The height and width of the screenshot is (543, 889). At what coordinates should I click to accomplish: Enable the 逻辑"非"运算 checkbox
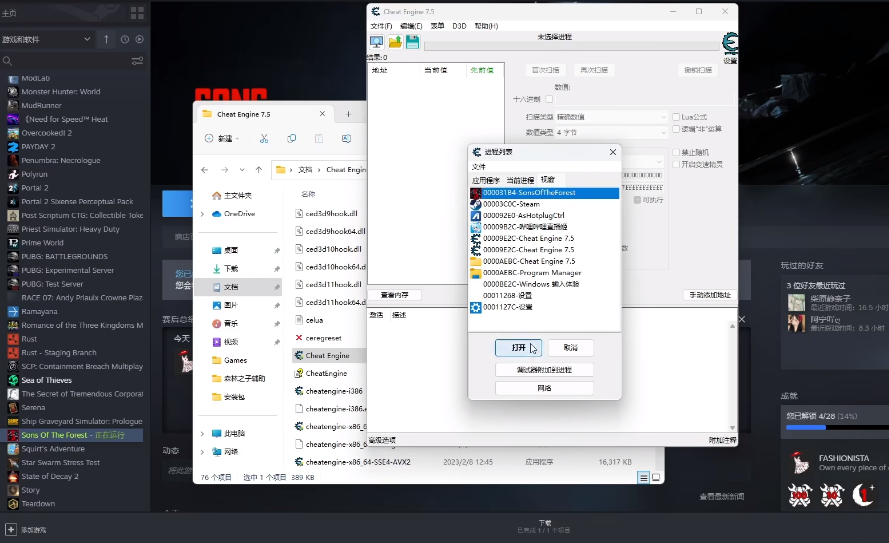coord(676,129)
